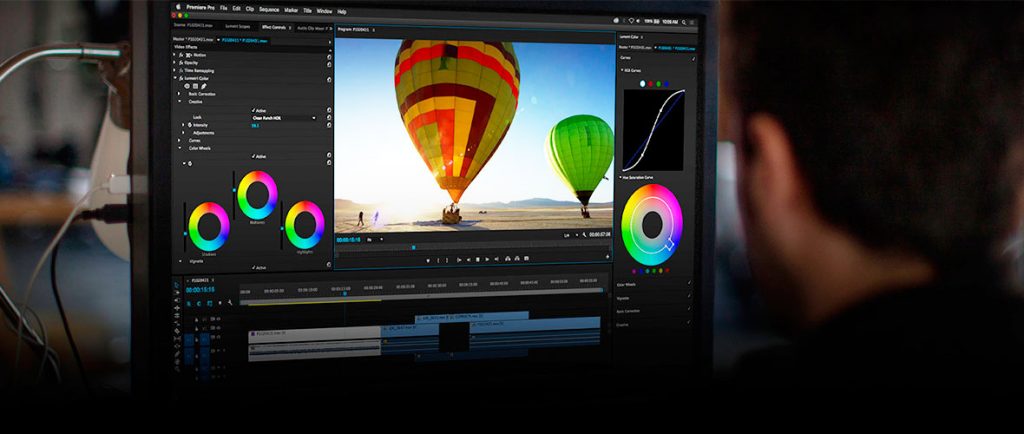1024x434 pixels.
Task: Select the ellipse mask icon under Lumetri Color
Action: click(186, 87)
